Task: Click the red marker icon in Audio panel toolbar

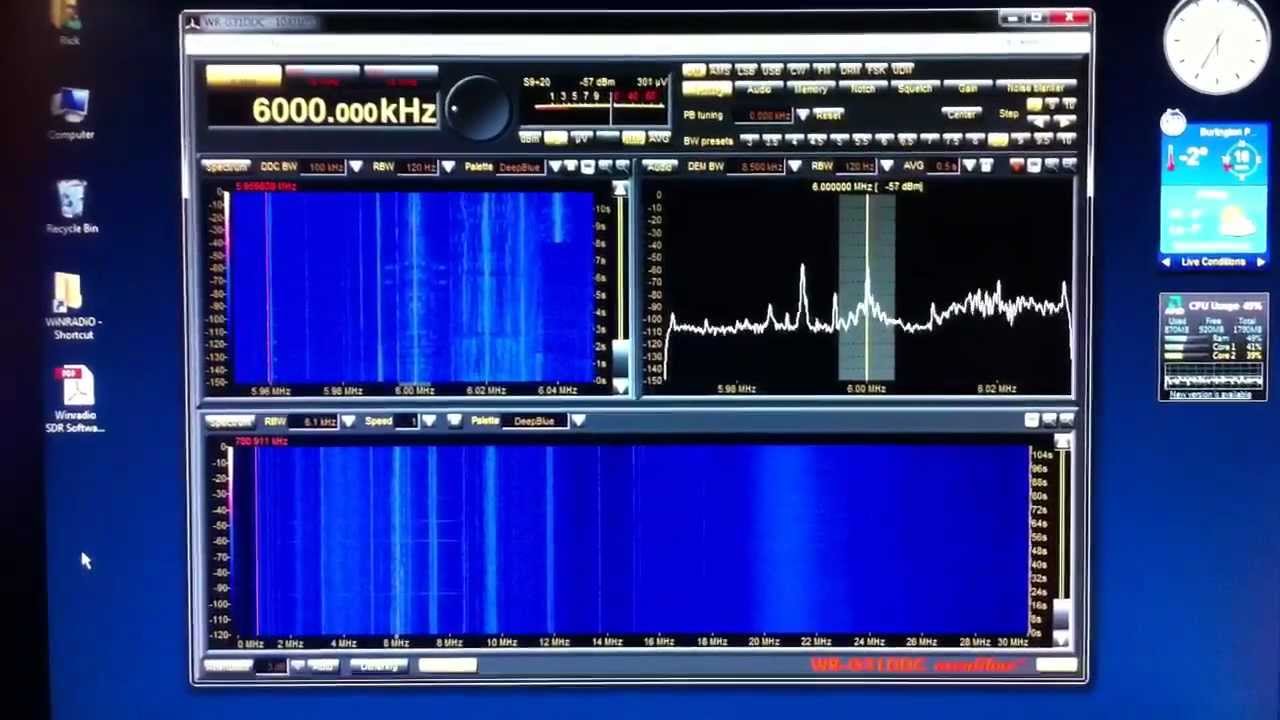Action: (1017, 165)
